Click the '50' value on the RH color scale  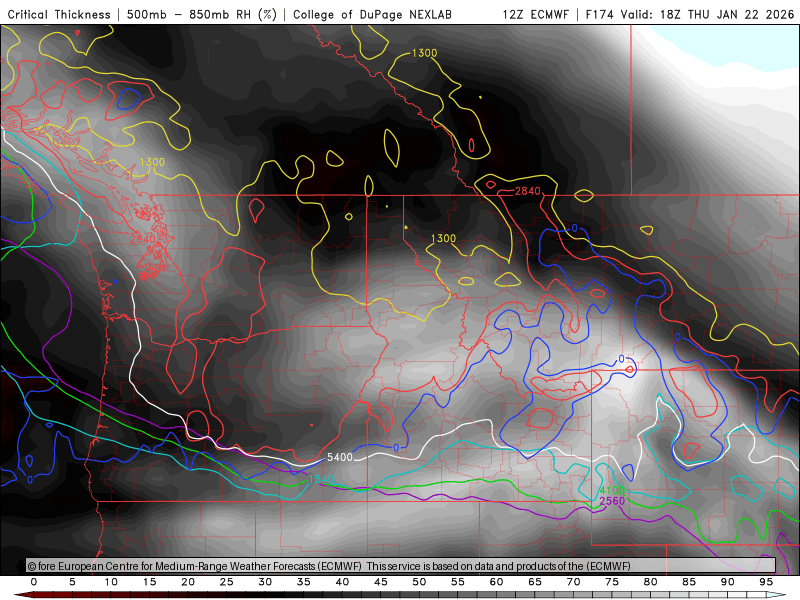(x=419, y=582)
